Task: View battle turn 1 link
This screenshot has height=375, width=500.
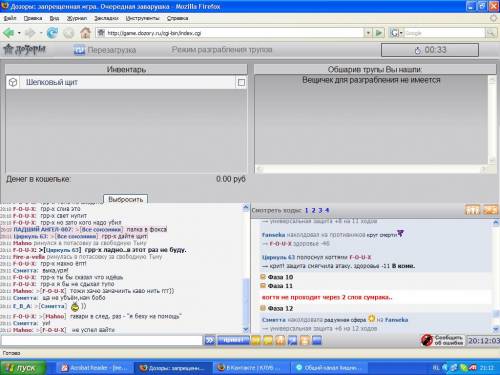Action: 306,210
